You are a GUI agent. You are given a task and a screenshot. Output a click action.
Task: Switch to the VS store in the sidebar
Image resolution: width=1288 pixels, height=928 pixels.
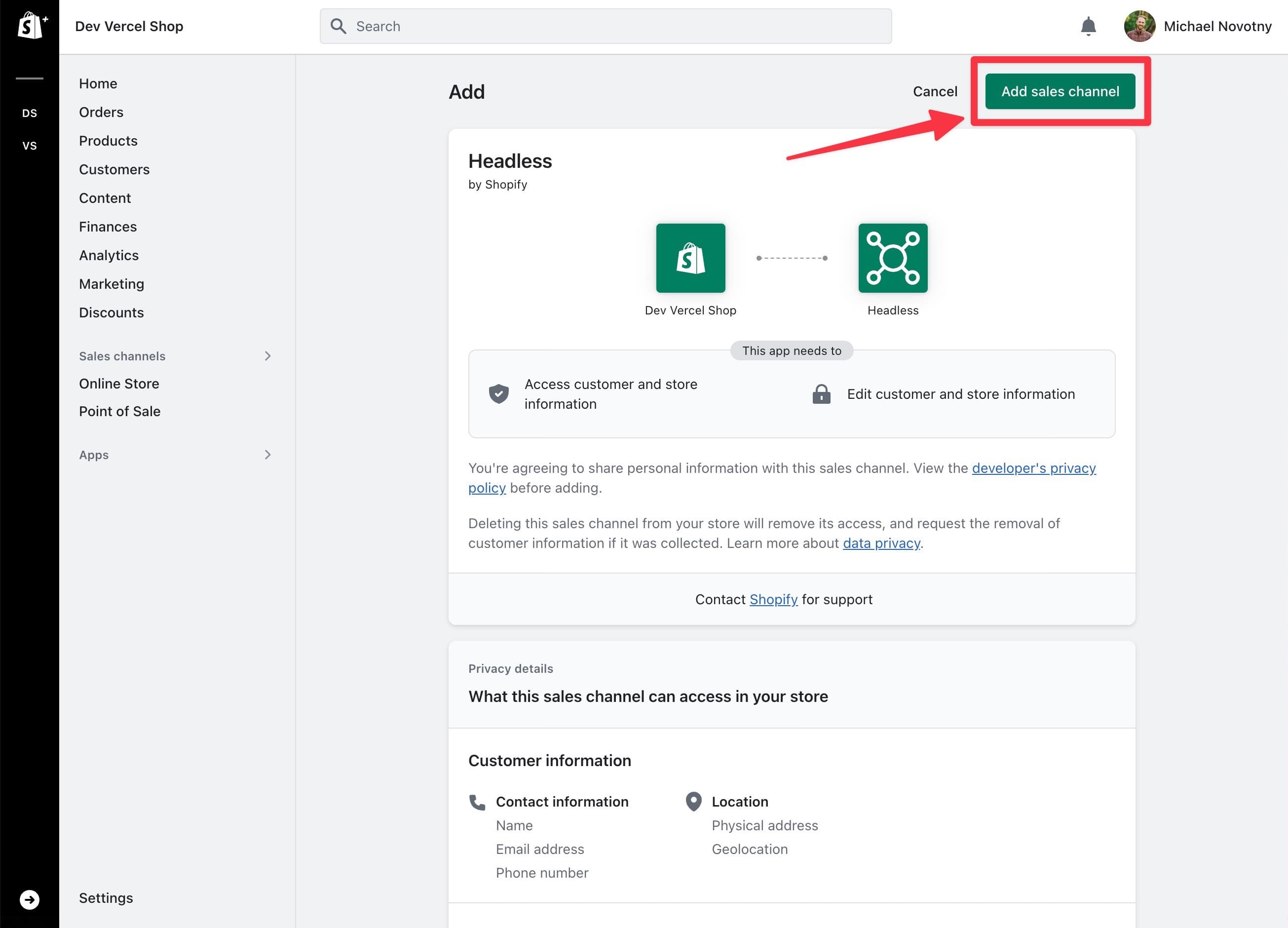30,146
